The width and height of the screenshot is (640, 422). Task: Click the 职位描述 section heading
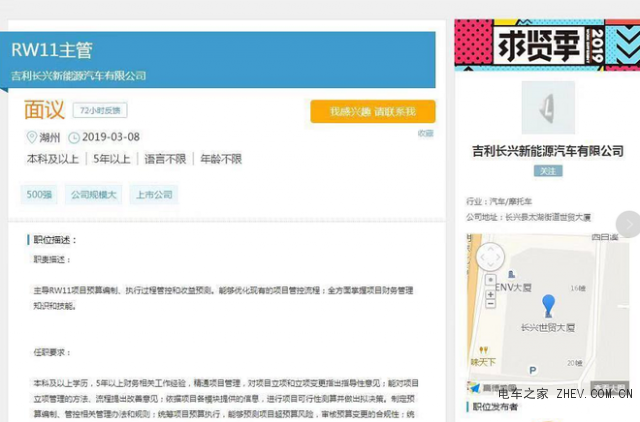(x=55, y=240)
